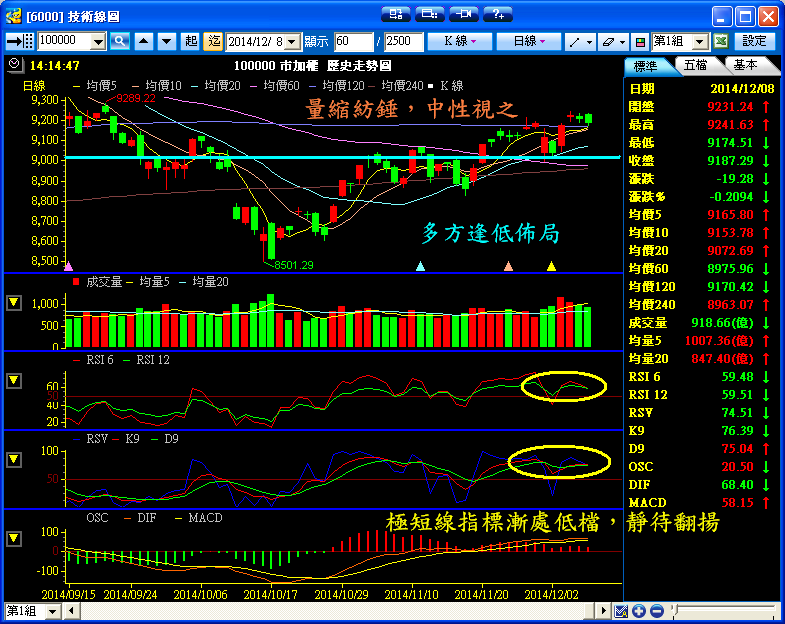Switch to the 五檔 tab

(696, 65)
